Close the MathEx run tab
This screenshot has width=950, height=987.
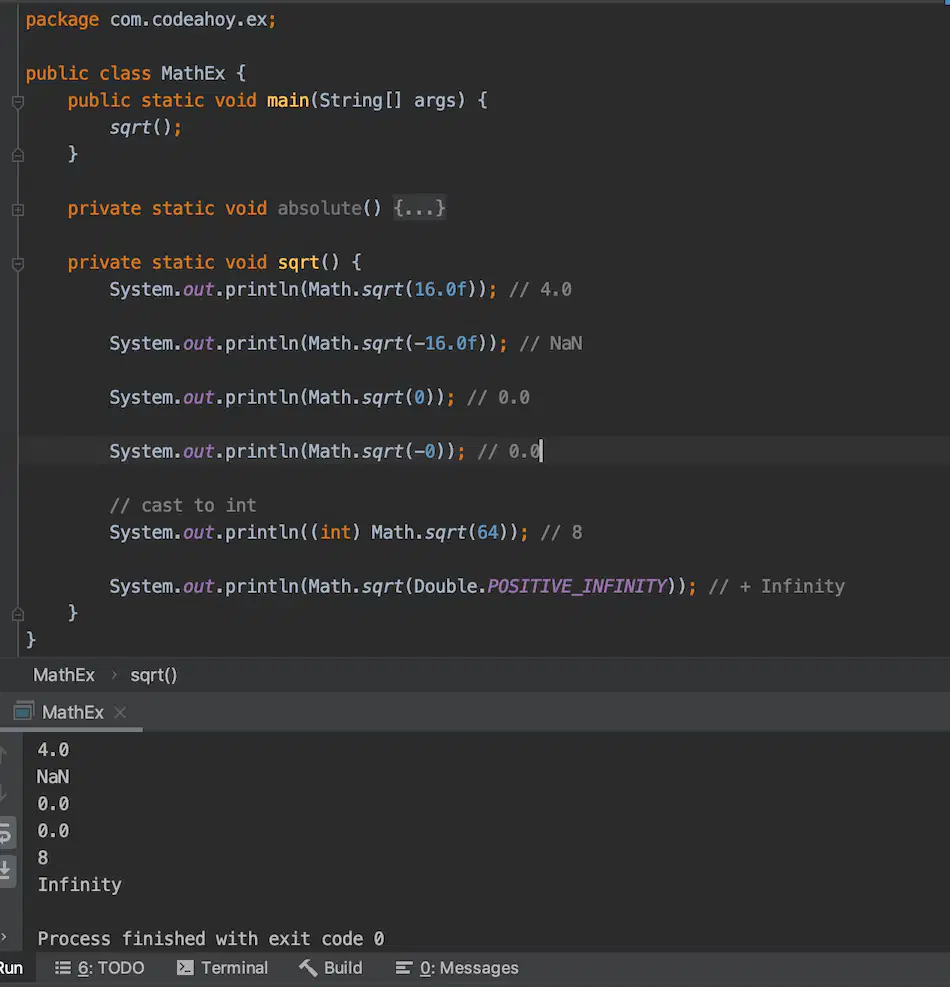pyautogui.click(x=120, y=713)
